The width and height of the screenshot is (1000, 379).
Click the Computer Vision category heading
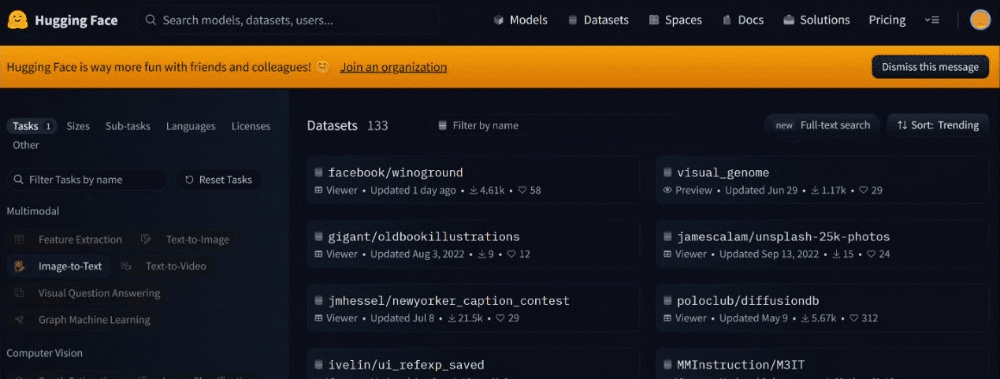pyautogui.click(x=44, y=353)
